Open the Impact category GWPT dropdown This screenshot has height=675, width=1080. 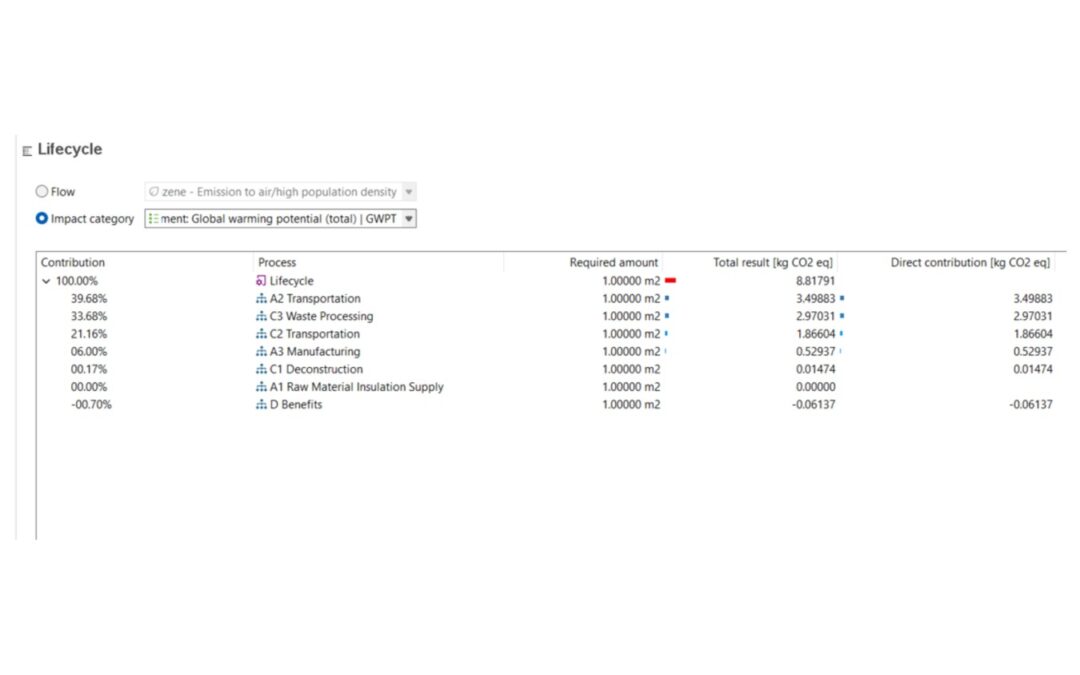(408, 219)
